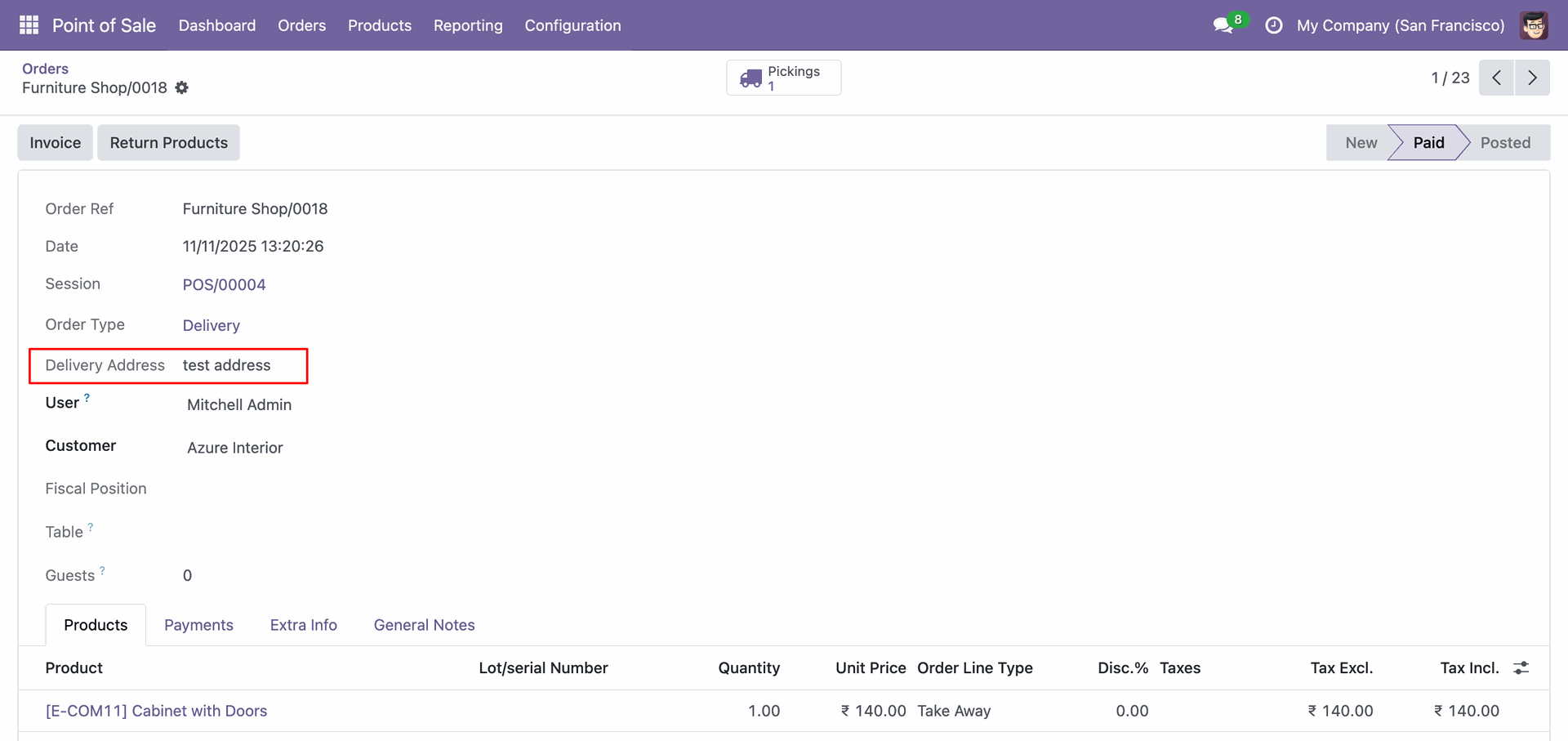This screenshot has width=1568, height=741.
Task: Go to next record arrow
Action: pos(1532,78)
